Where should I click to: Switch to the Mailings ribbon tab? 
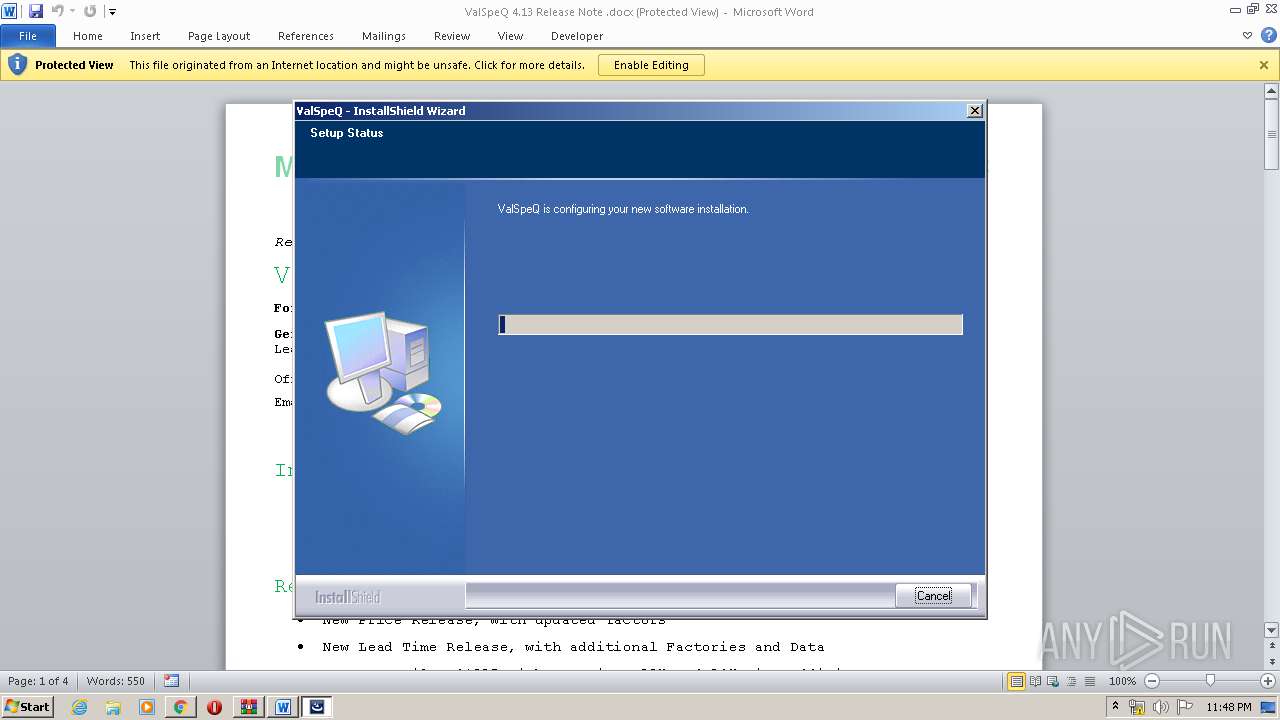384,36
